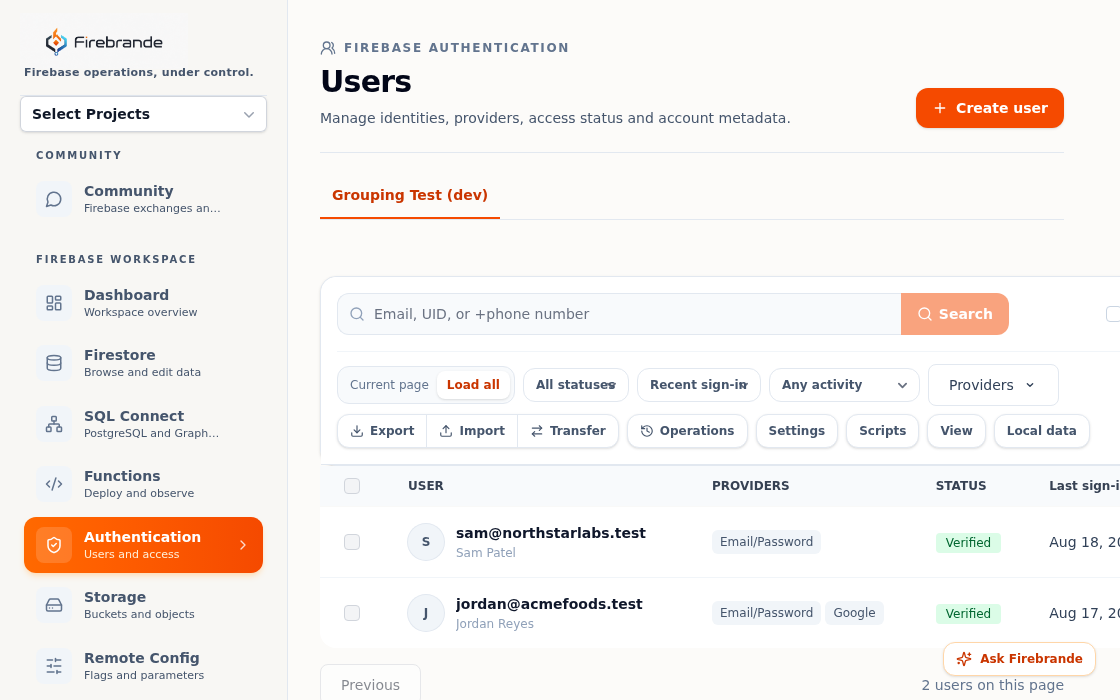
Task: Click the Aug 17 sign-in date cell
Action: [1084, 613]
